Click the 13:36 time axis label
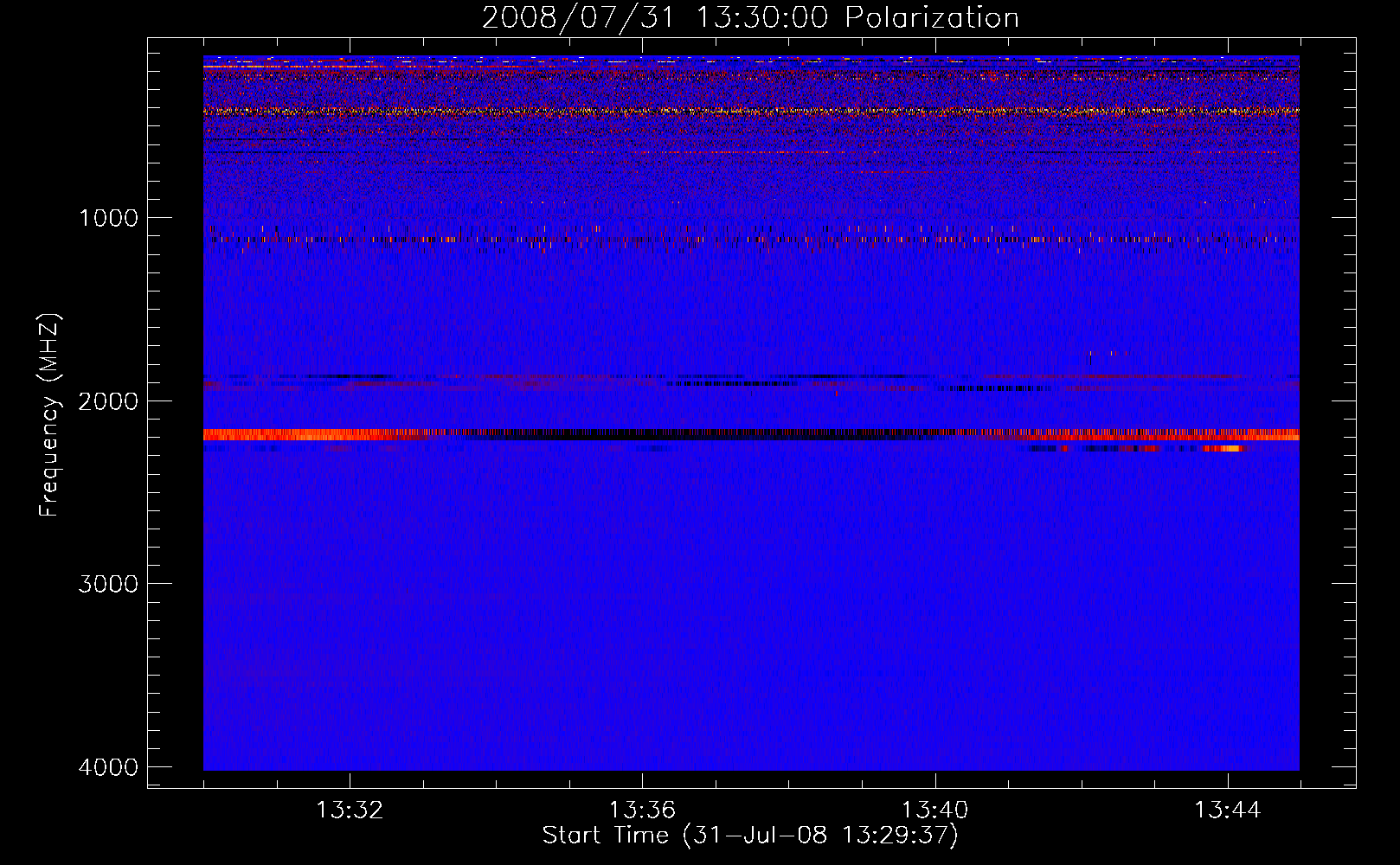 [642, 811]
